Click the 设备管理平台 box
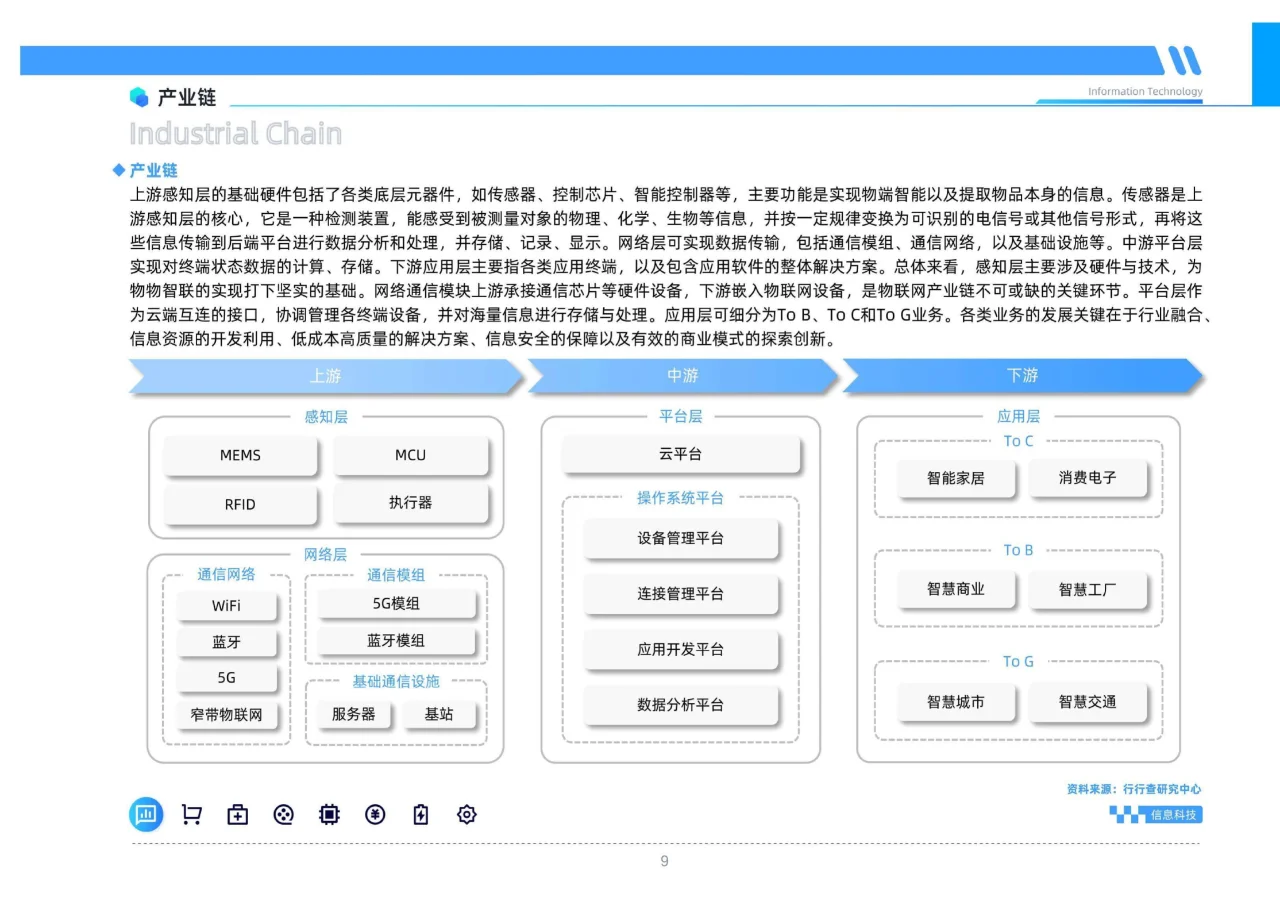The width and height of the screenshot is (1280, 905). 681,538
